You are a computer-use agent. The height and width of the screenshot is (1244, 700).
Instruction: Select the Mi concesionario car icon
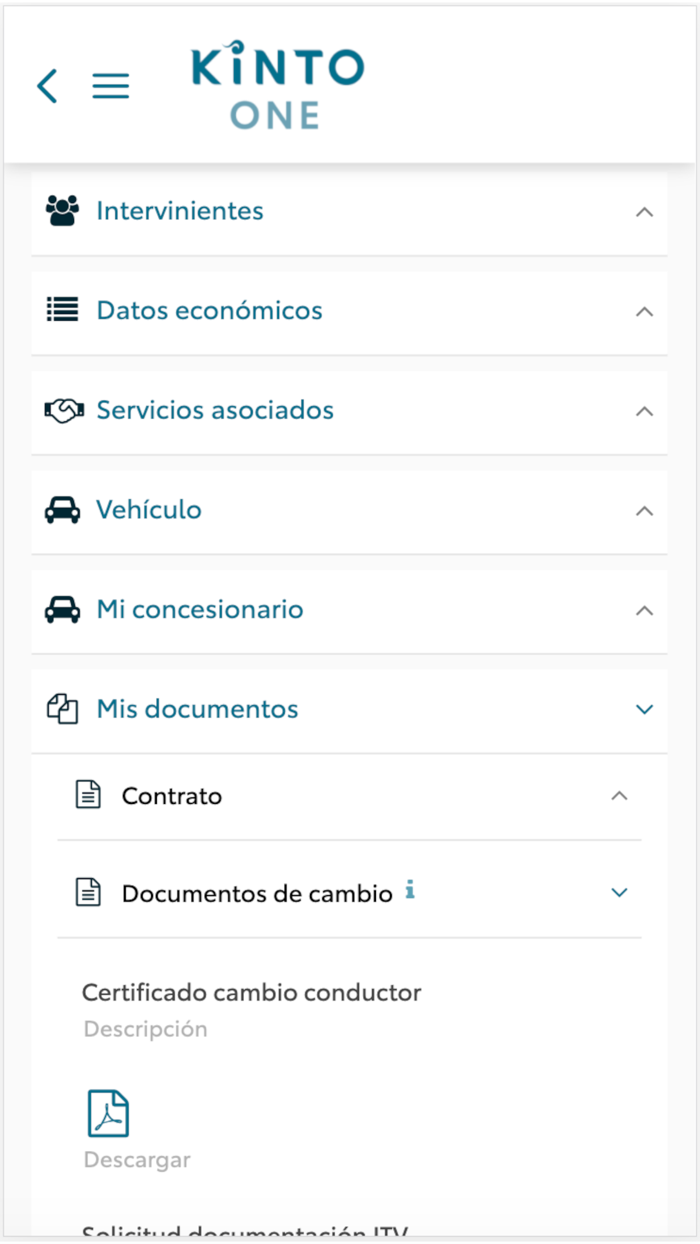point(62,610)
